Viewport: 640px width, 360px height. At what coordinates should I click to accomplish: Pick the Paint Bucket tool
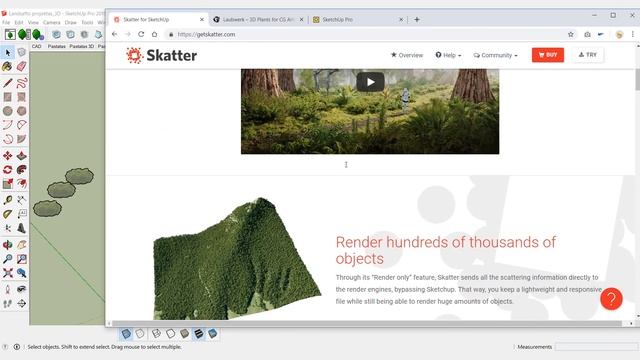[7, 67]
